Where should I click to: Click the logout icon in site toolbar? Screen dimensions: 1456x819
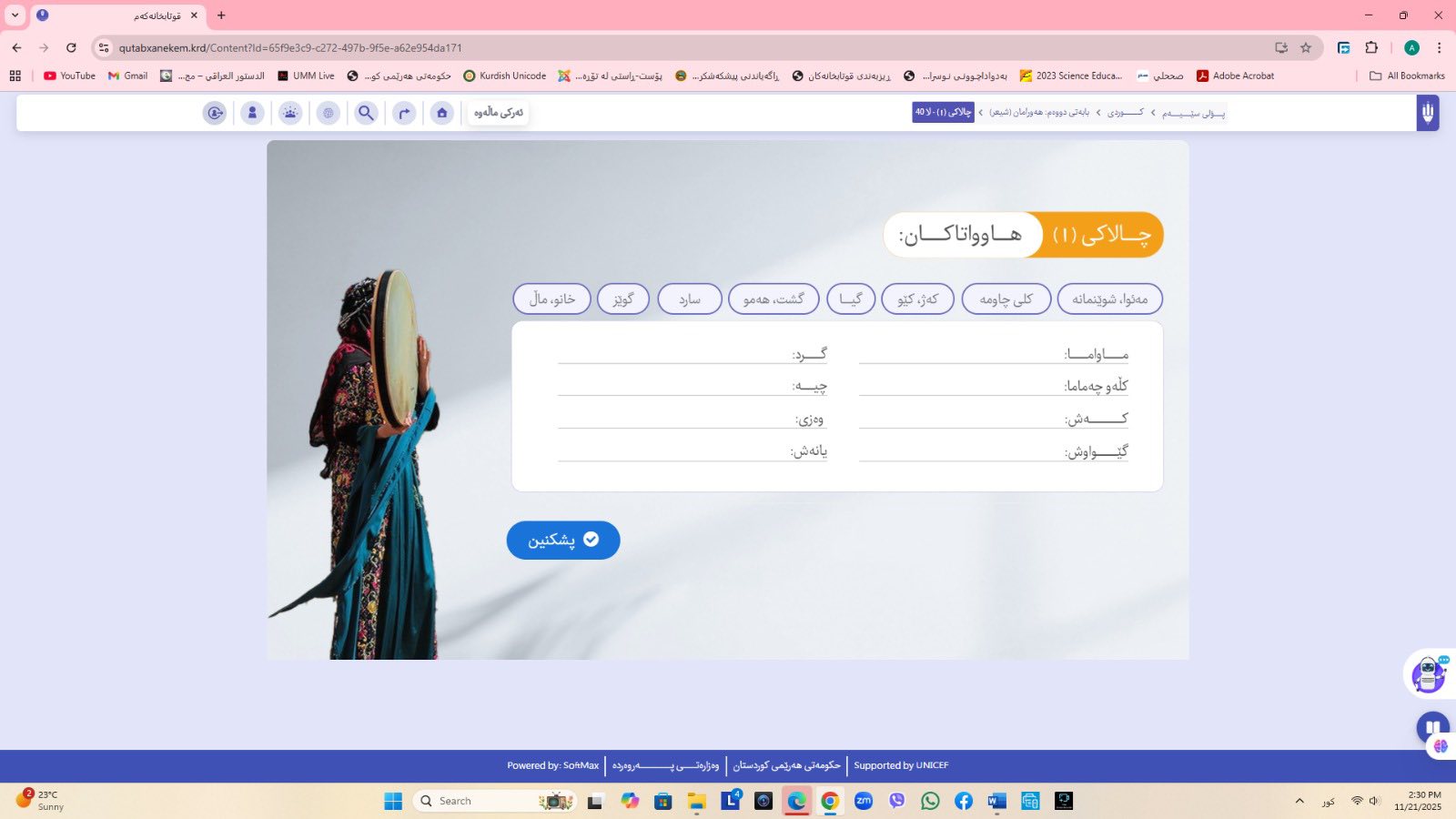(x=215, y=113)
